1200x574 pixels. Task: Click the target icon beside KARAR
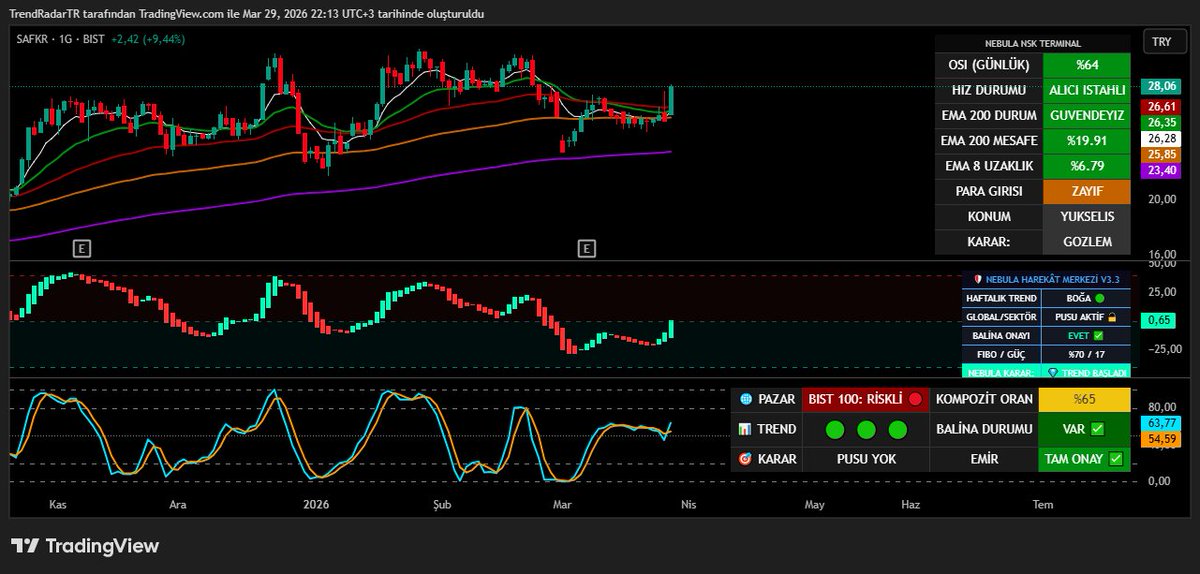(x=745, y=459)
